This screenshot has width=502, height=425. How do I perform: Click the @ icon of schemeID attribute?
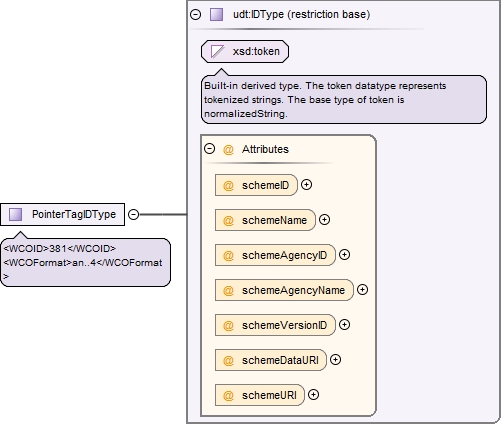[x=228, y=185]
